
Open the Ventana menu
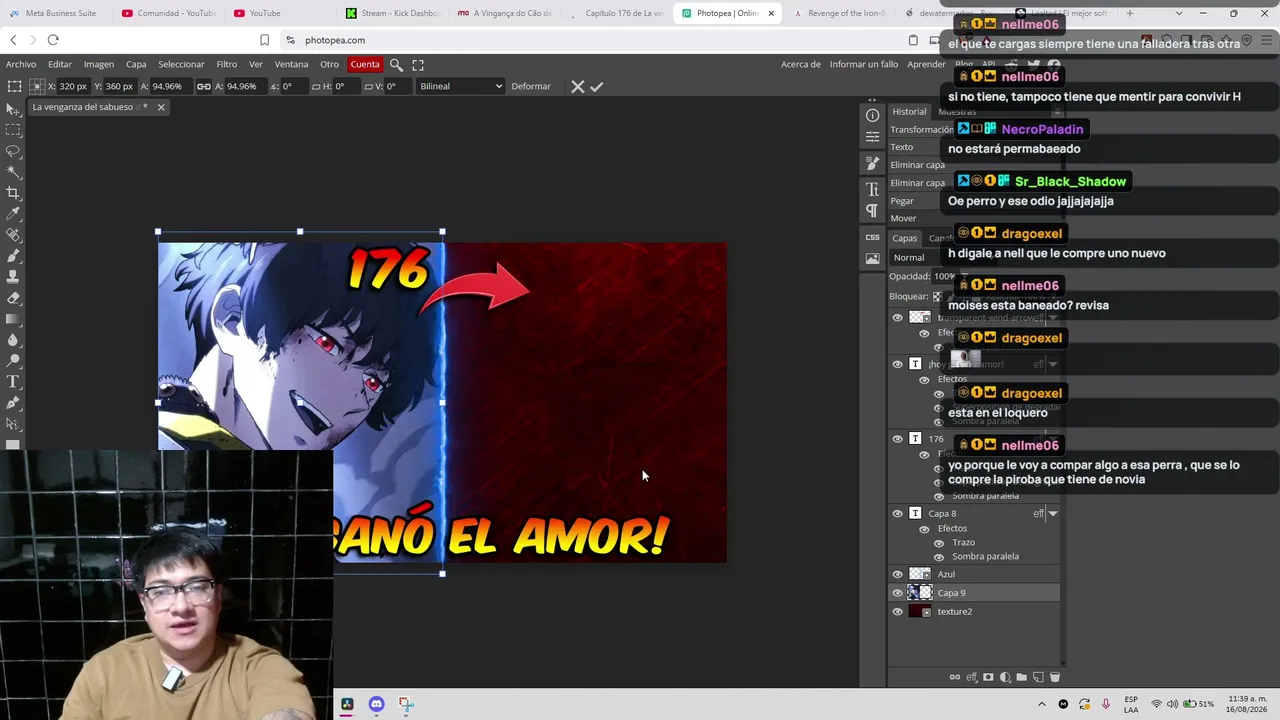(x=291, y=64)
